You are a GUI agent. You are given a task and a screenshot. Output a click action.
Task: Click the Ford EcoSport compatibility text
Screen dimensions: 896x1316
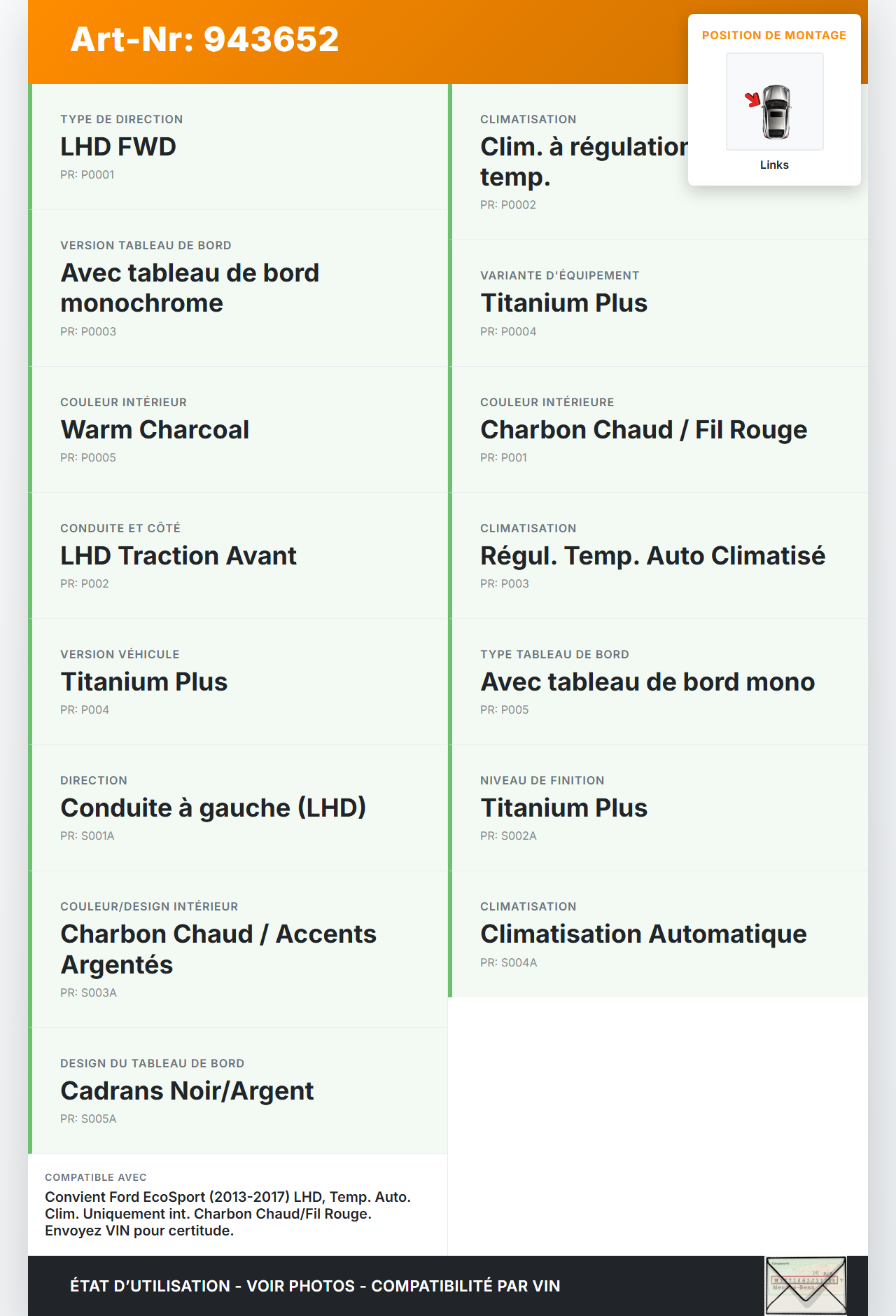coord(227,1214)
